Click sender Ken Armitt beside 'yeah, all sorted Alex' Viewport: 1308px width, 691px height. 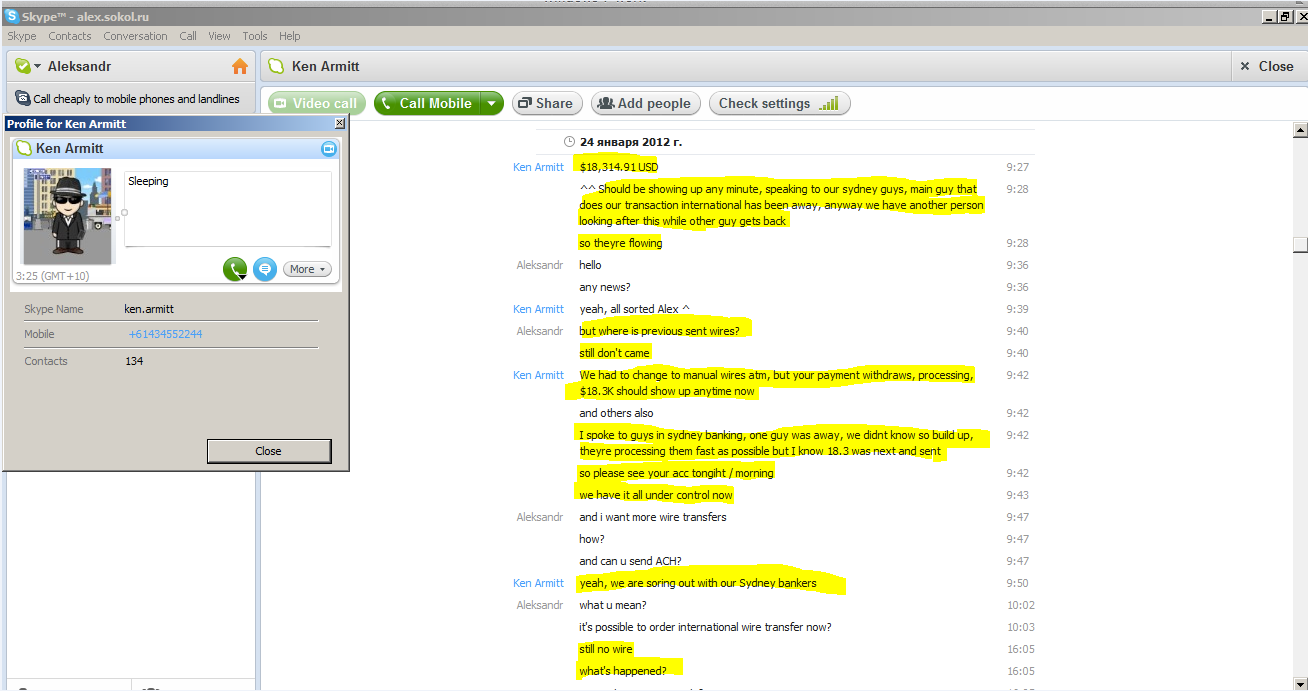coord(539,309)
